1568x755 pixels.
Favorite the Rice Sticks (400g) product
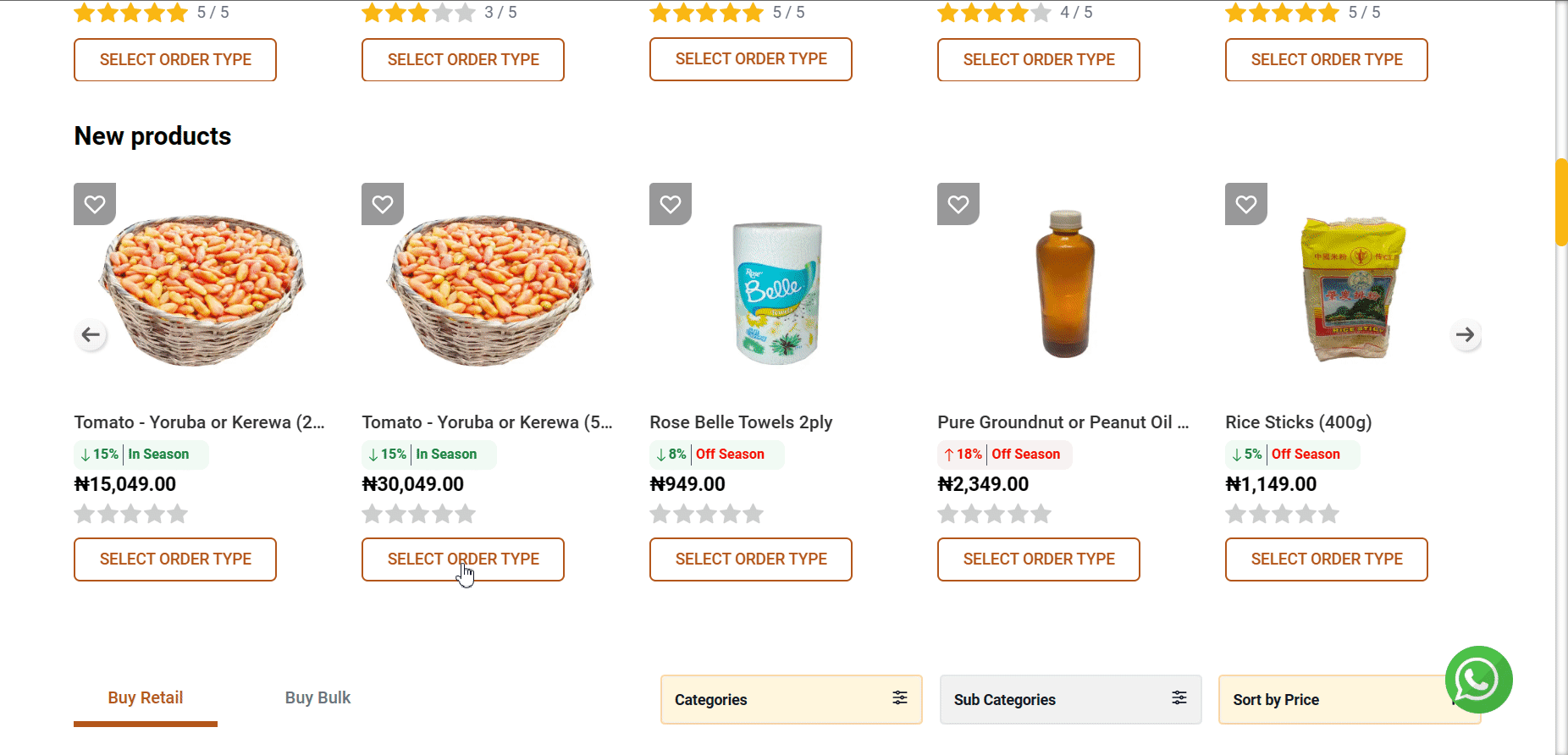pyautogui.click(x=1246, y=204)
